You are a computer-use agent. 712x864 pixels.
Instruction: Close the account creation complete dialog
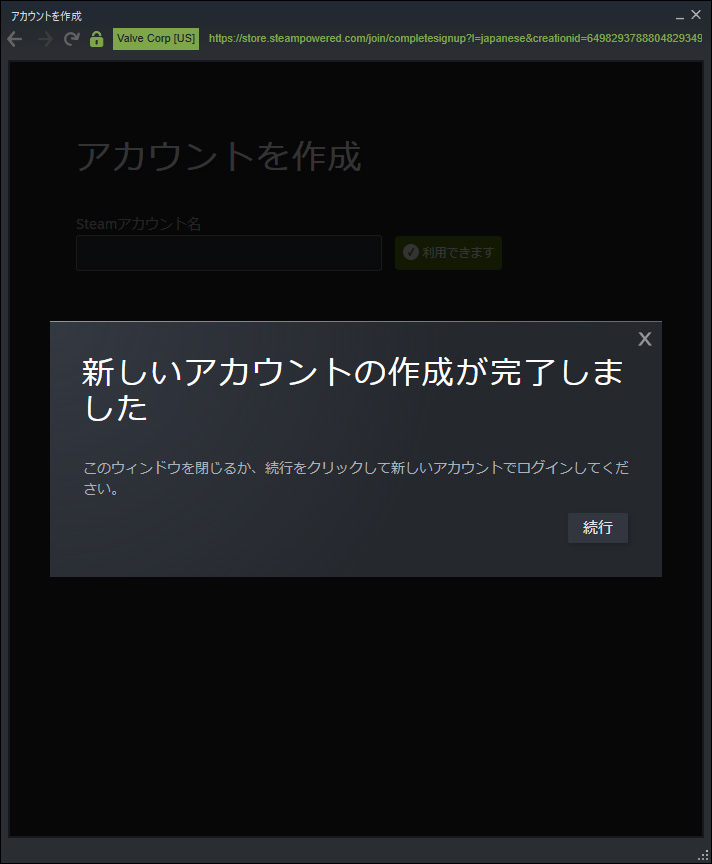coord(645,339)
